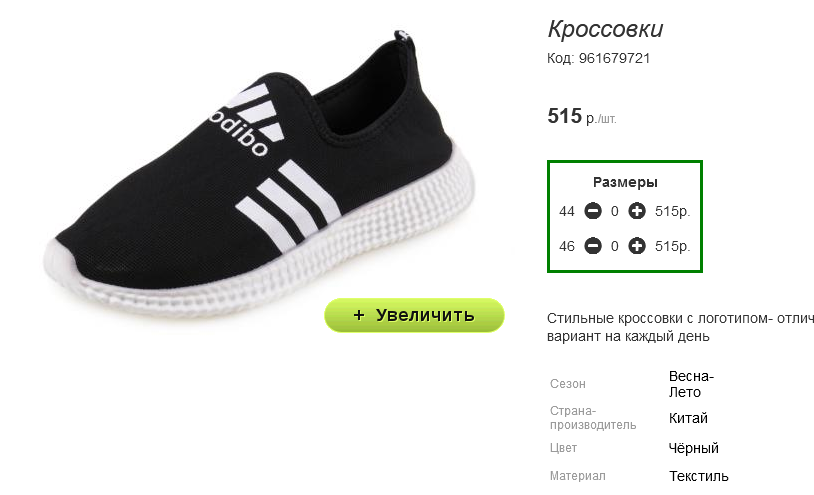Select the quantity value for size 44

pyautogui.click(x=615, y=211)
